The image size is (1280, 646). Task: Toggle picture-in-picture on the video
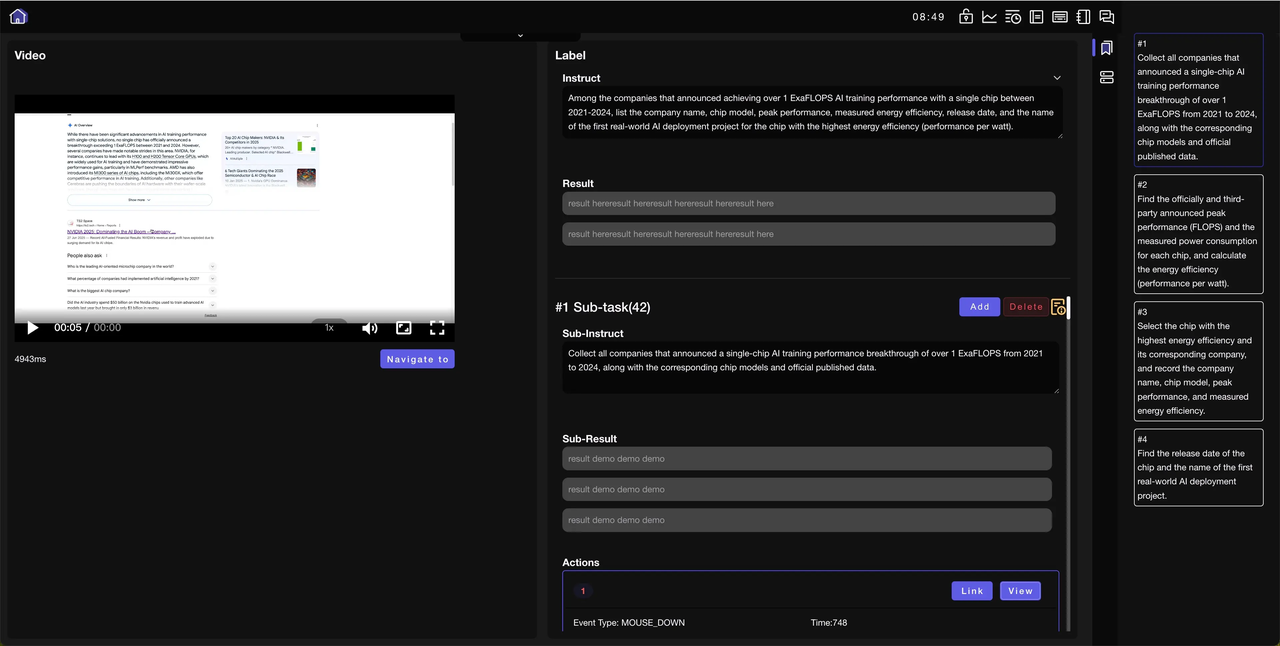click(404, 328)
